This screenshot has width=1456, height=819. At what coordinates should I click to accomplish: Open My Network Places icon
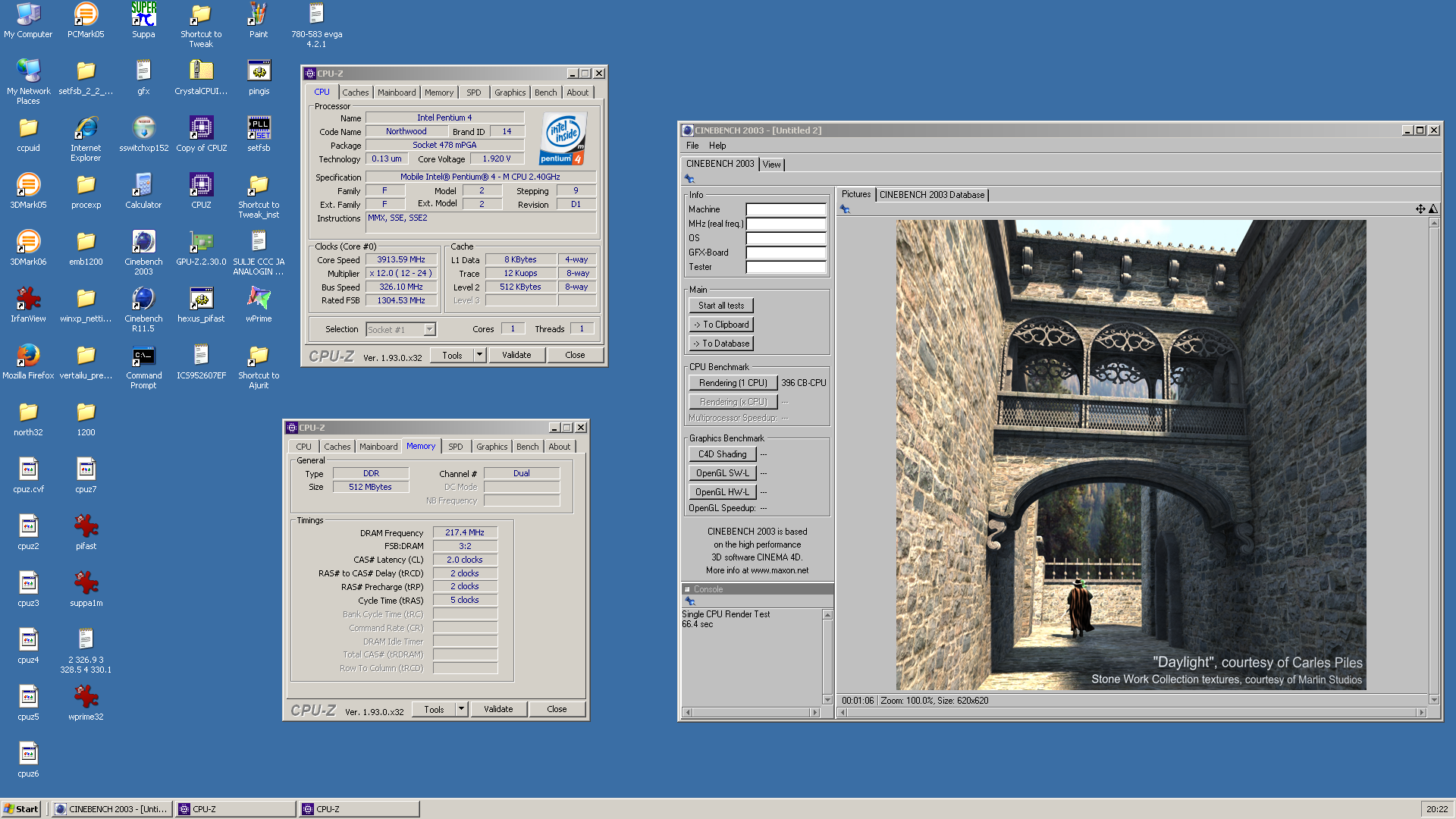point(28,82)
